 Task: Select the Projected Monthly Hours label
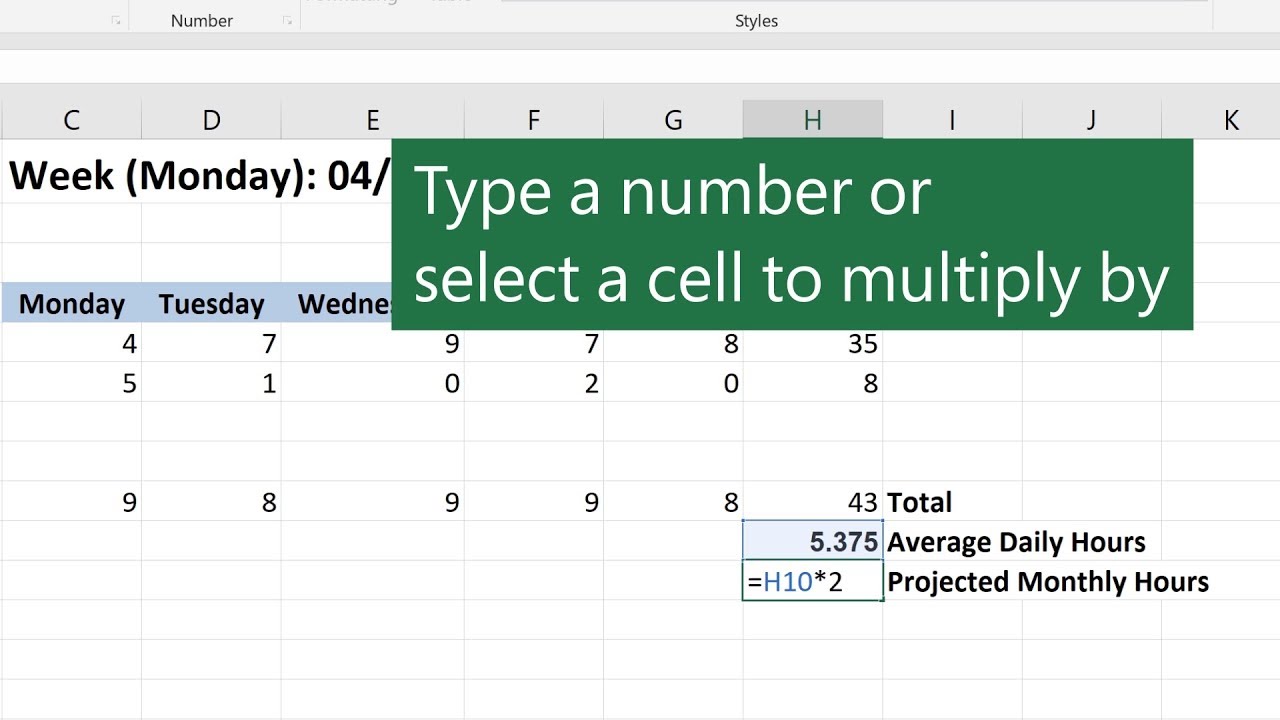[x=1047, y=581]
